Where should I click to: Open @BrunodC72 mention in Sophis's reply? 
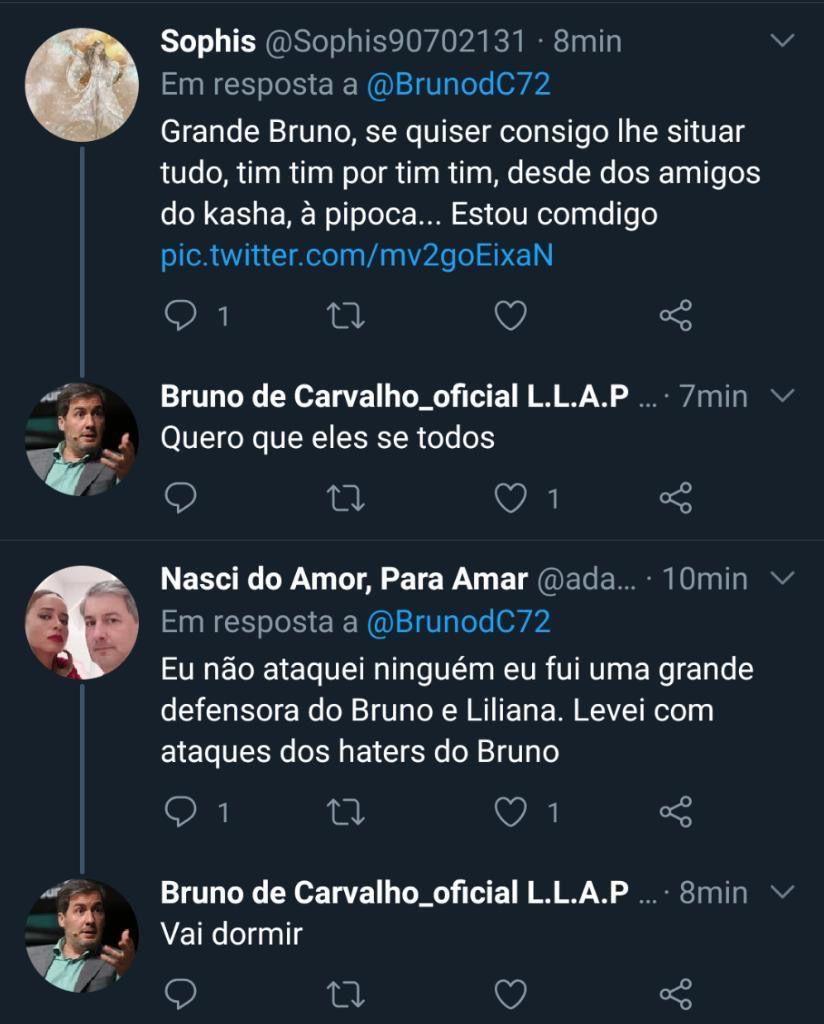click(x=458, y=85)
